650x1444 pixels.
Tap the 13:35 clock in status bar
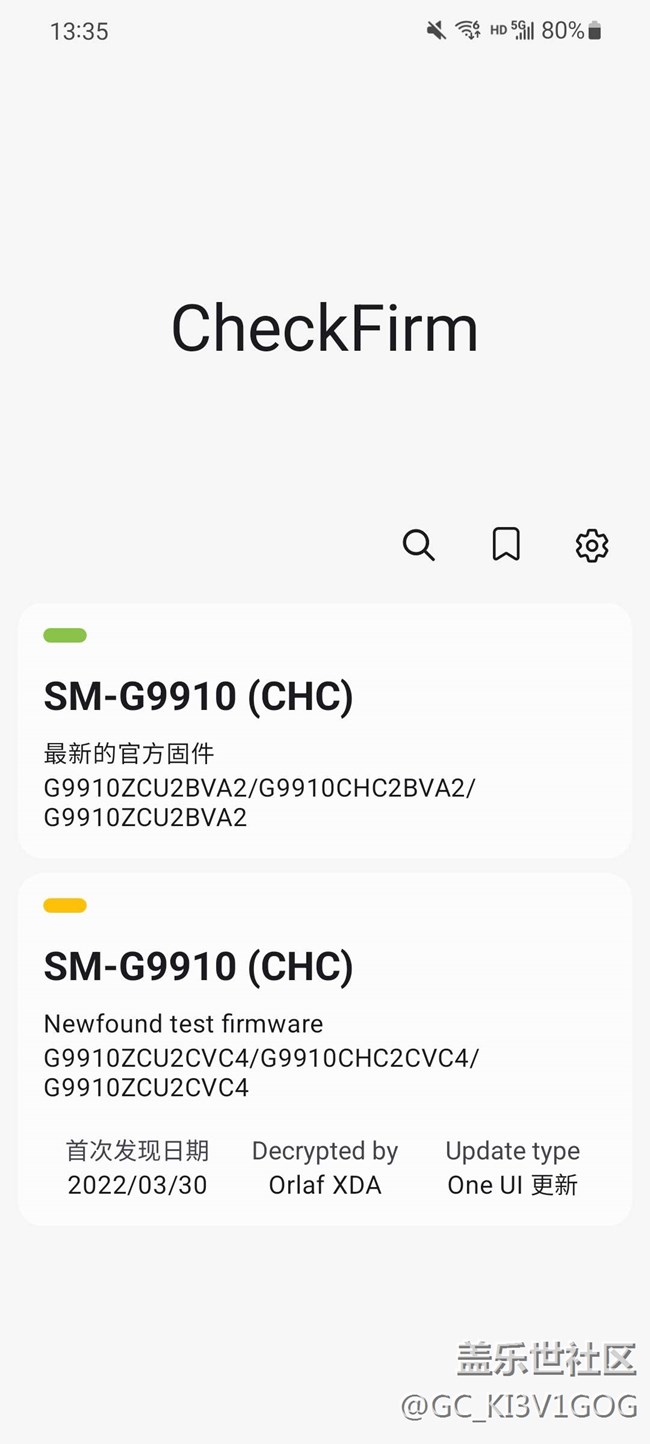pos(79,31)
